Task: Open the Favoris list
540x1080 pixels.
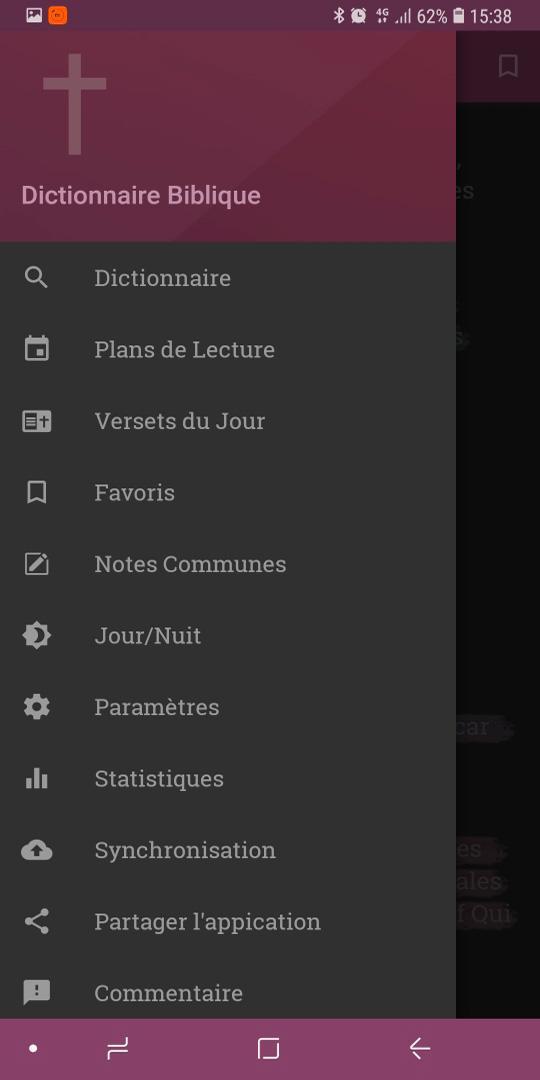Action: 228,492
